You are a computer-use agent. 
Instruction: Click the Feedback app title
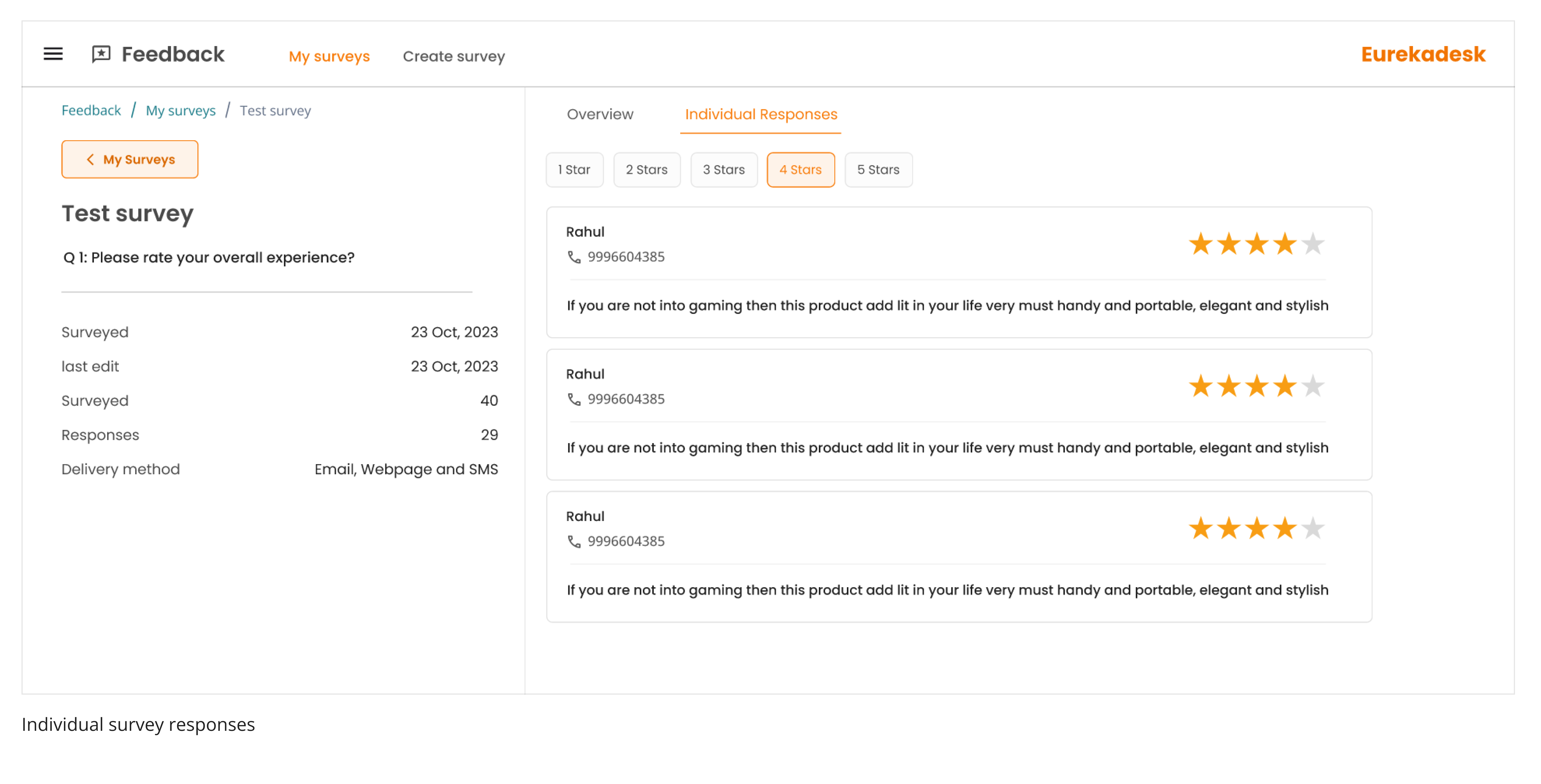pos(173,54)
